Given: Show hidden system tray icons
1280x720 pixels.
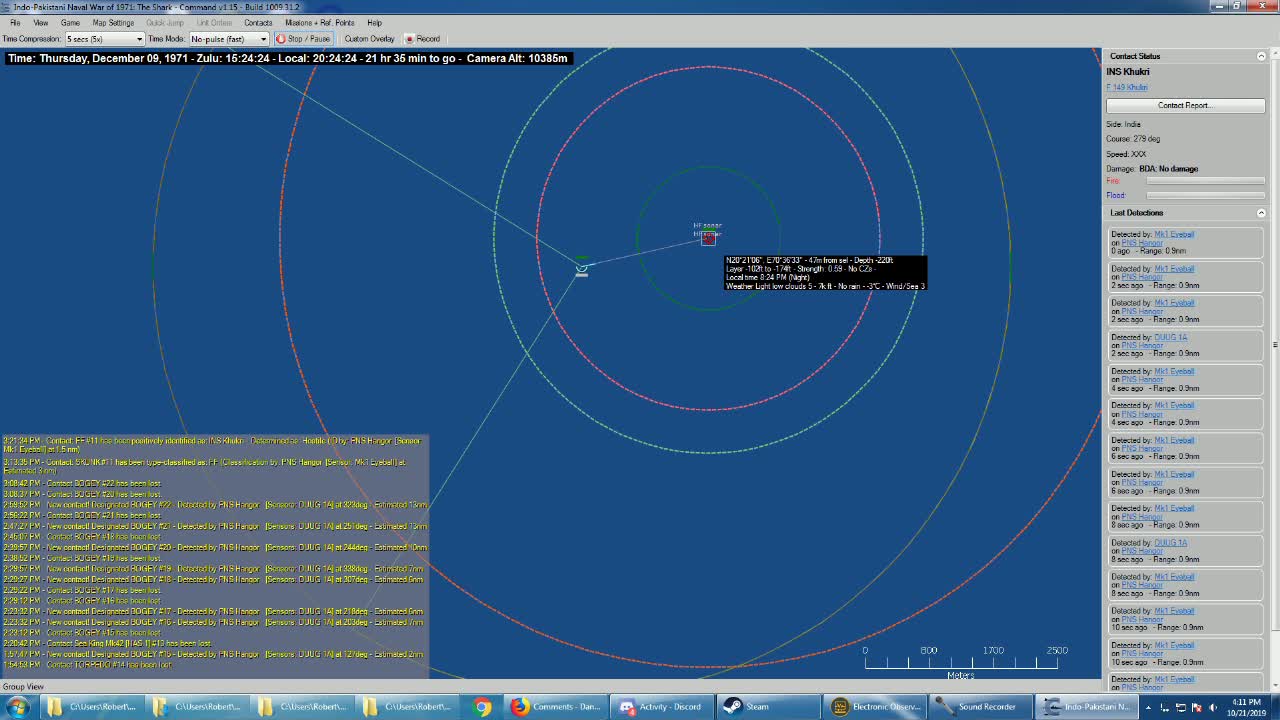Looking at the screenshot, I should tap(1148, 707).
